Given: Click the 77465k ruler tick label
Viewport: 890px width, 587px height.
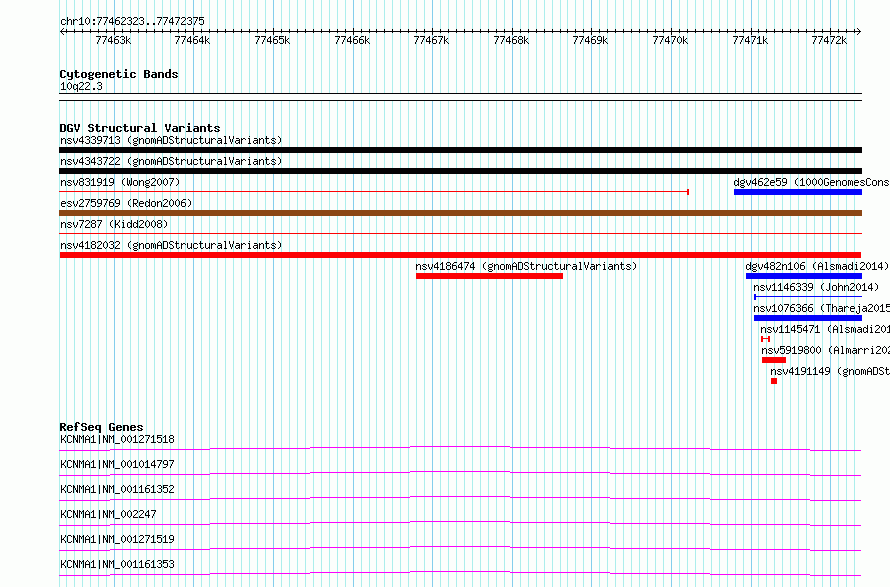Looking at the screenshot, I should 272,40.
